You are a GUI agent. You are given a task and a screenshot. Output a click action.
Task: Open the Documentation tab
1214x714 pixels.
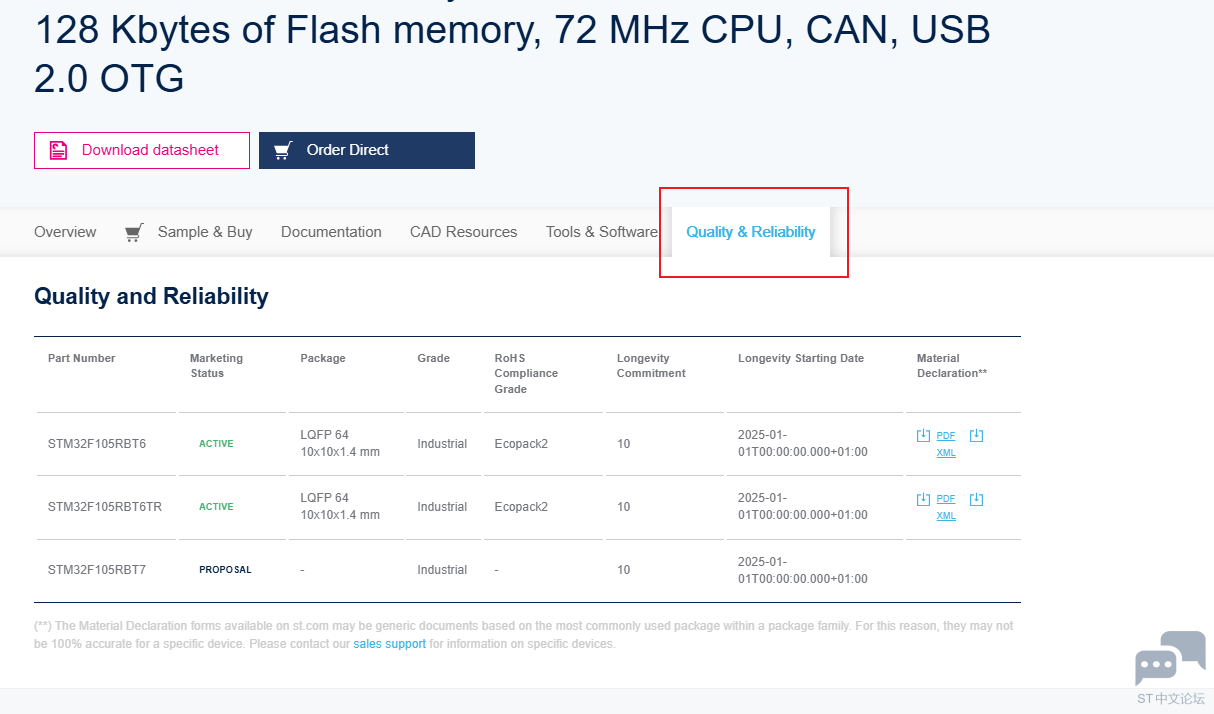pos(331,232)
